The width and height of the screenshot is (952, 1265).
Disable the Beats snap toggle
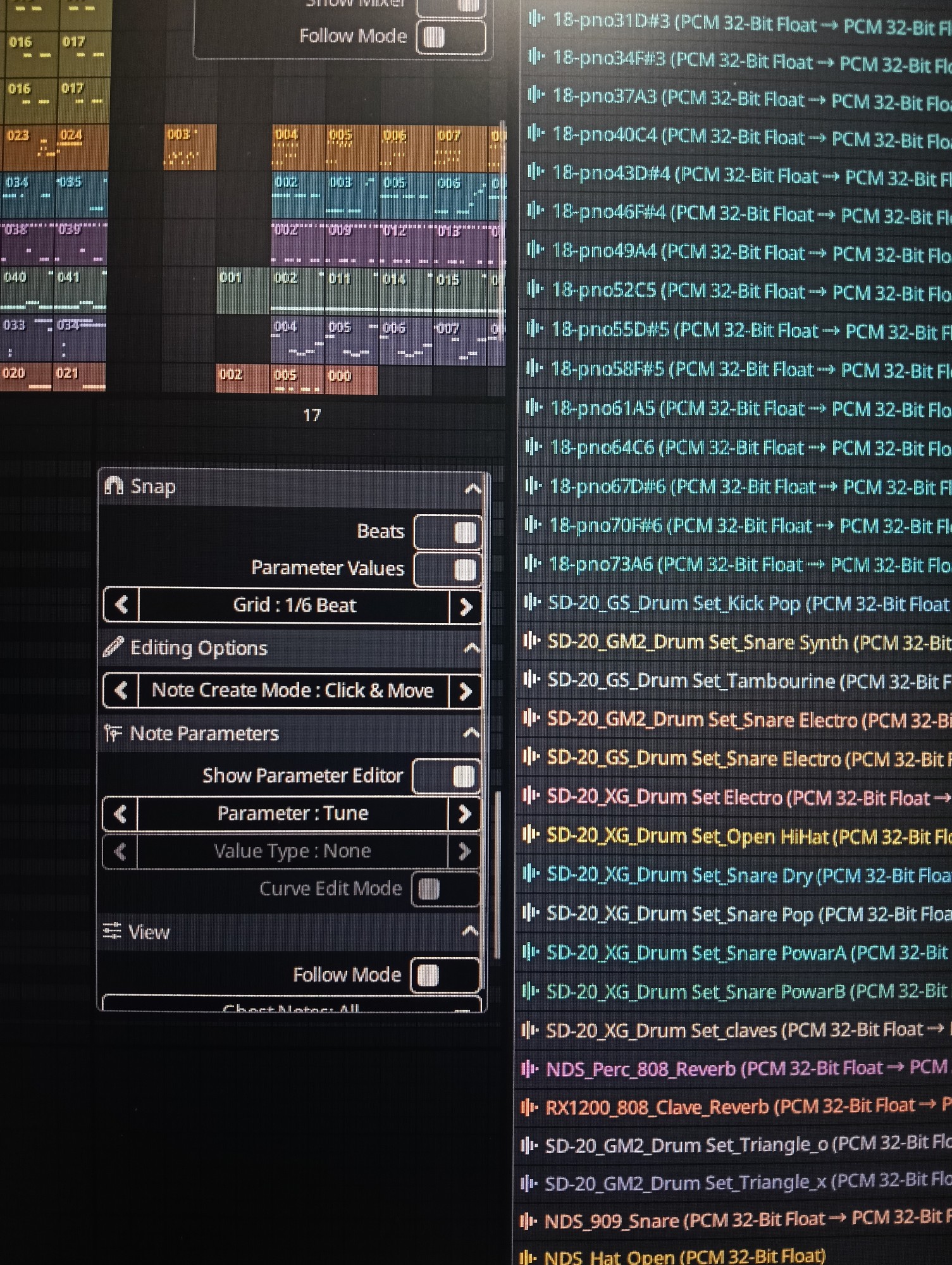(x=448, y=532)
